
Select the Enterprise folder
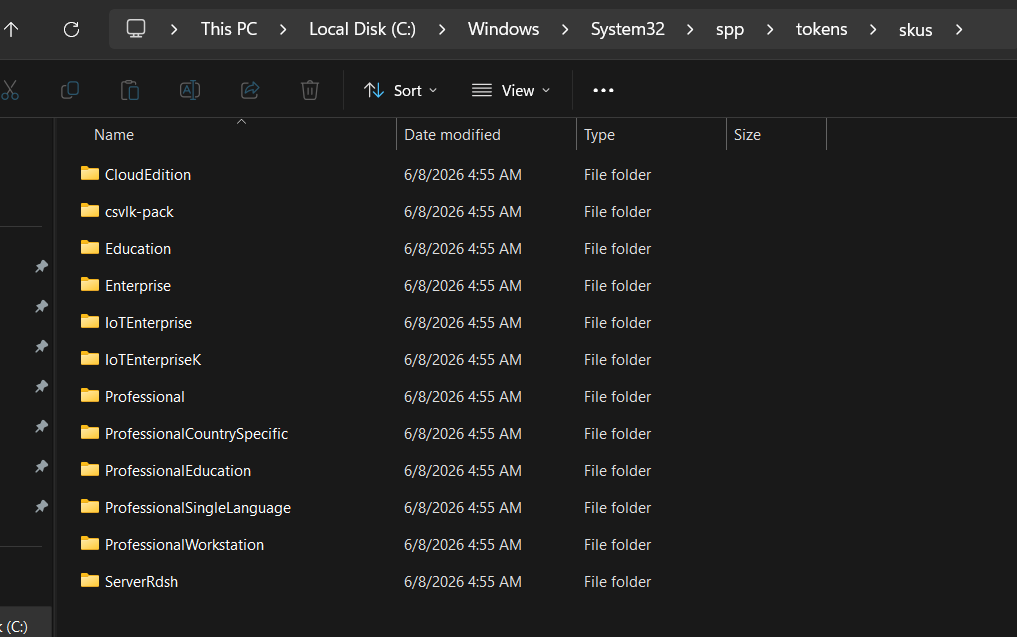point(138,285)
